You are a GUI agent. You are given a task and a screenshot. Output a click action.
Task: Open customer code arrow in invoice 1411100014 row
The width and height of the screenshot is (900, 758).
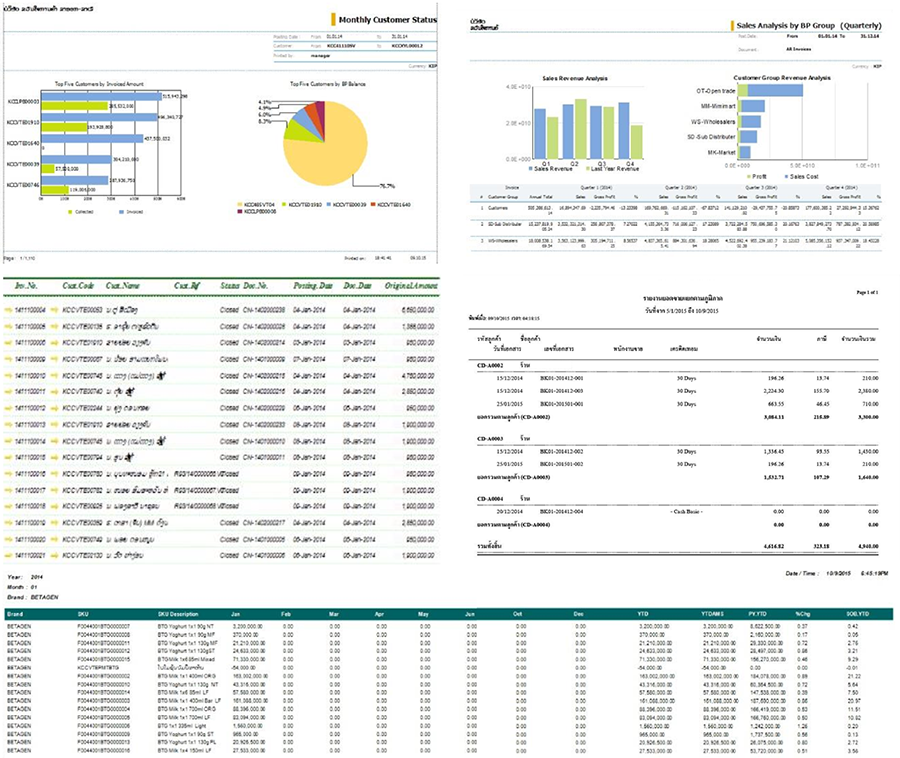tap(55, 441)
